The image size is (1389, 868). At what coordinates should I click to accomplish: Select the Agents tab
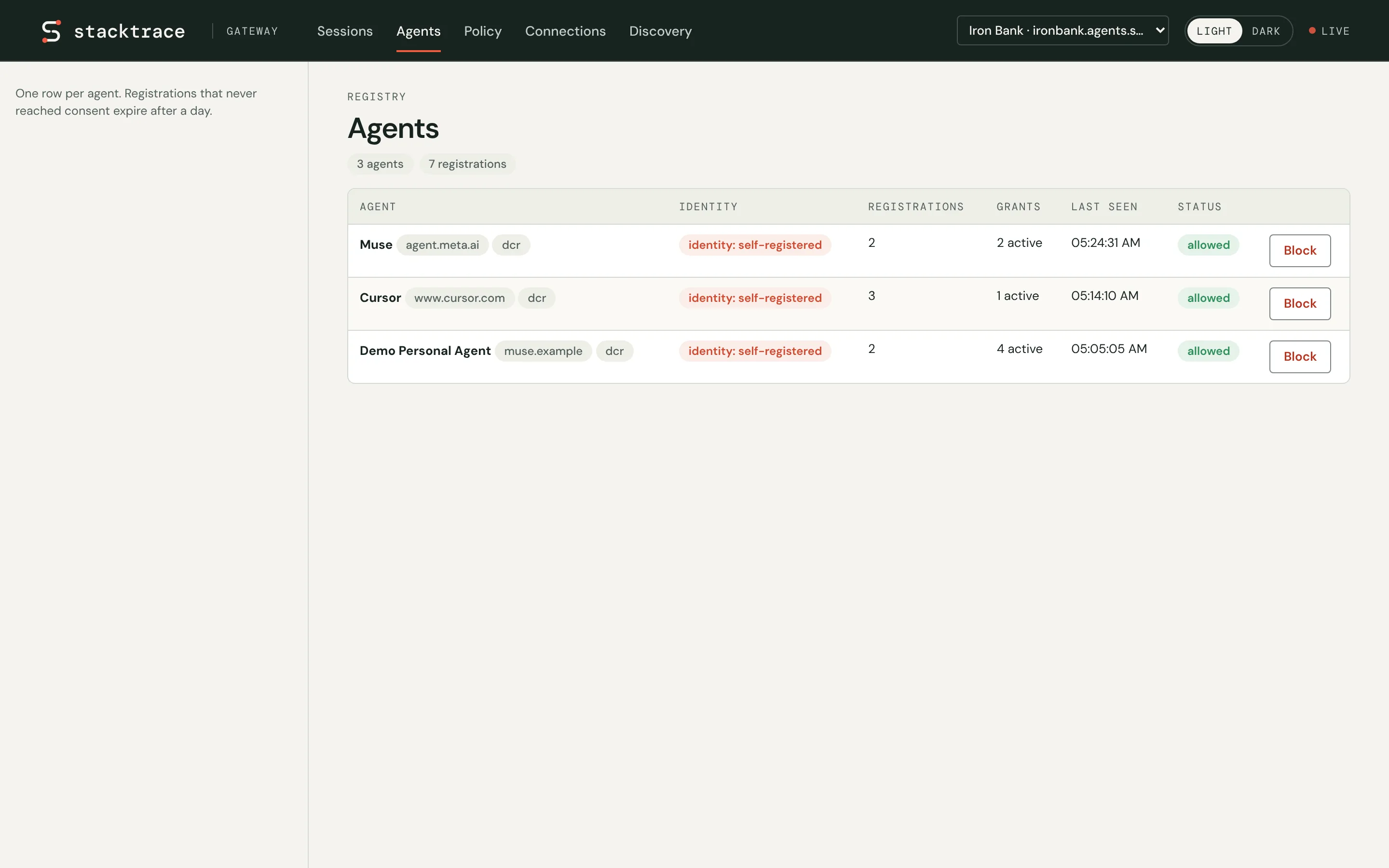(x=419, y=31)
